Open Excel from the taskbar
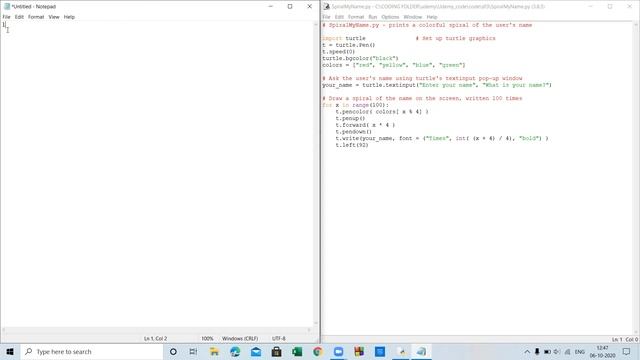 [x=297, y=351]
